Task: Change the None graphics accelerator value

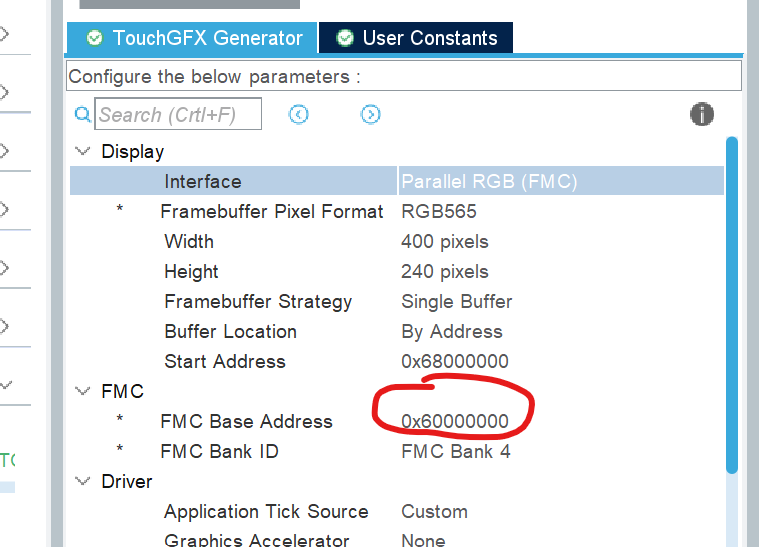Action: 423,540
